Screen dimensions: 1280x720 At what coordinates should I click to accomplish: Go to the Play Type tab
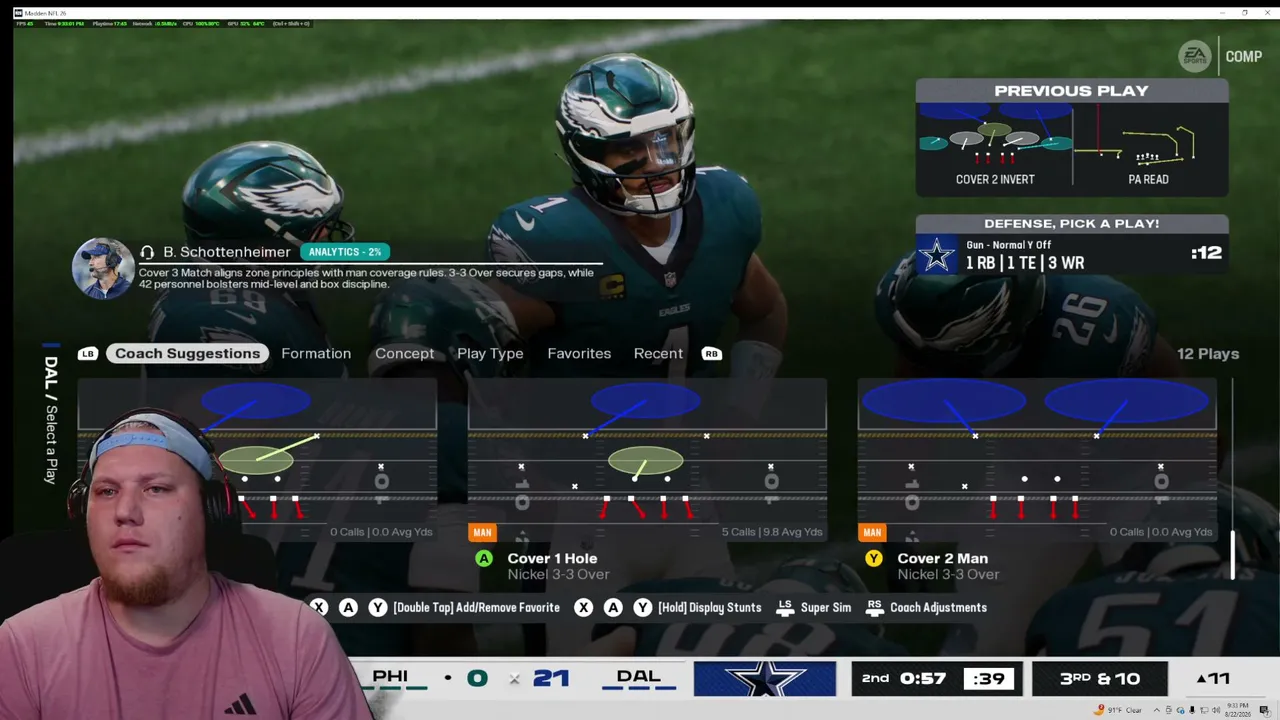[x=490, y=354]
